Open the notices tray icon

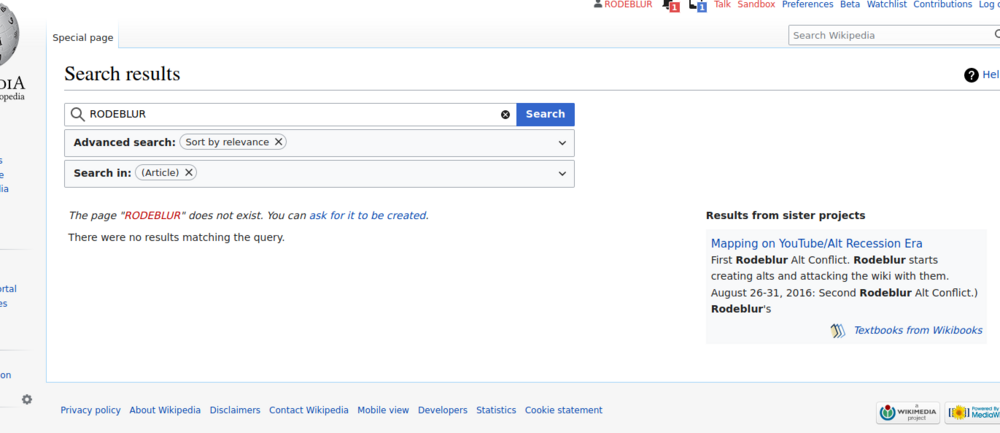(x=698, y=4)
